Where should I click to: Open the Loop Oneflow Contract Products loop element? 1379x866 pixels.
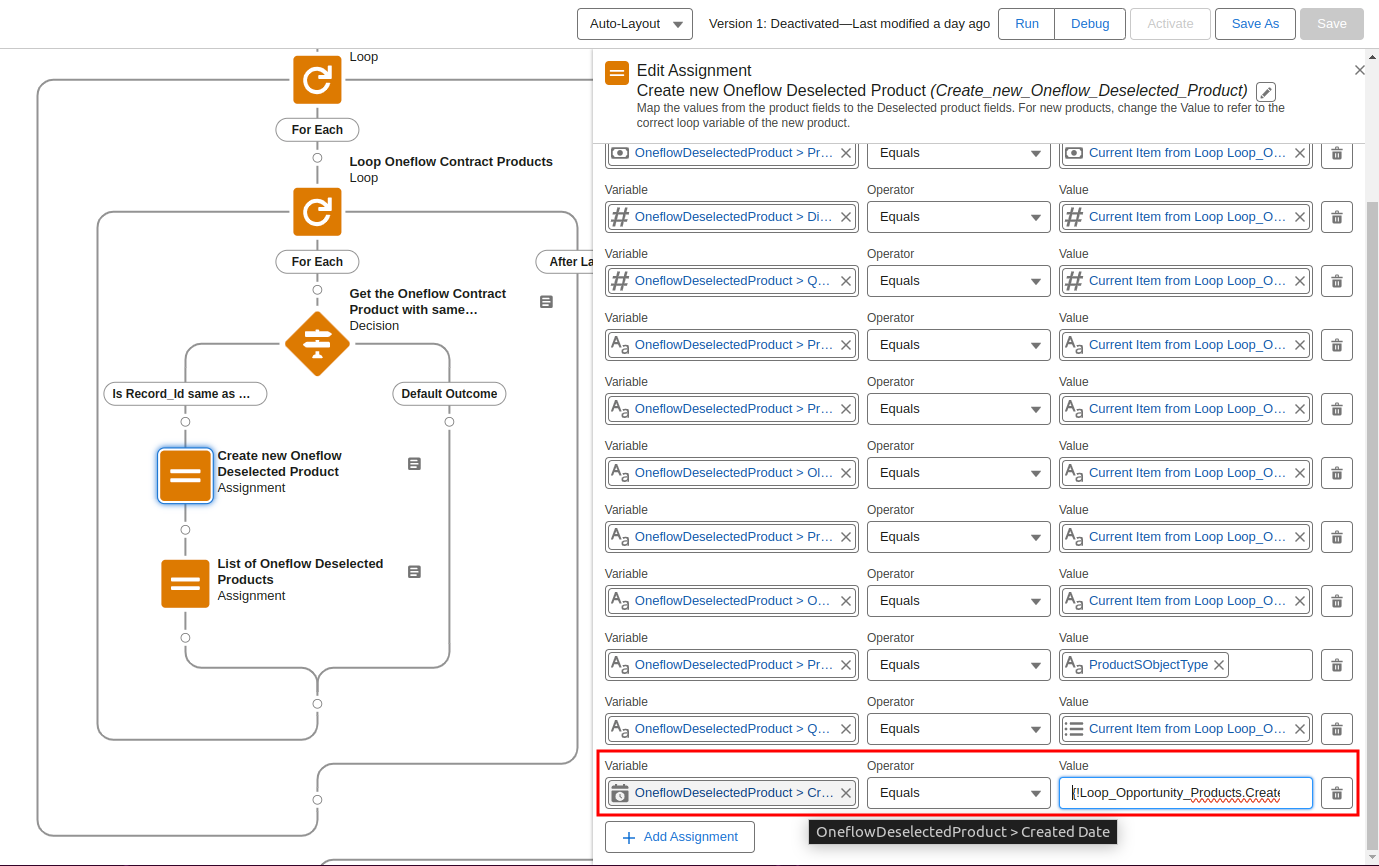[x=317, y=212]
